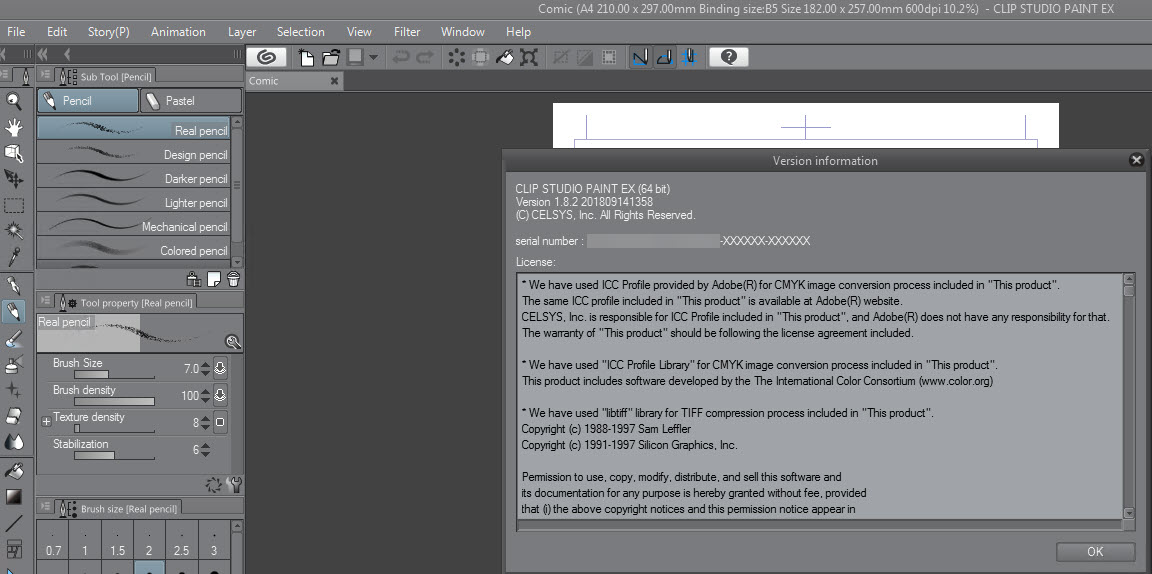Select the Fill bucket tool in tool palette

point(14,470)
